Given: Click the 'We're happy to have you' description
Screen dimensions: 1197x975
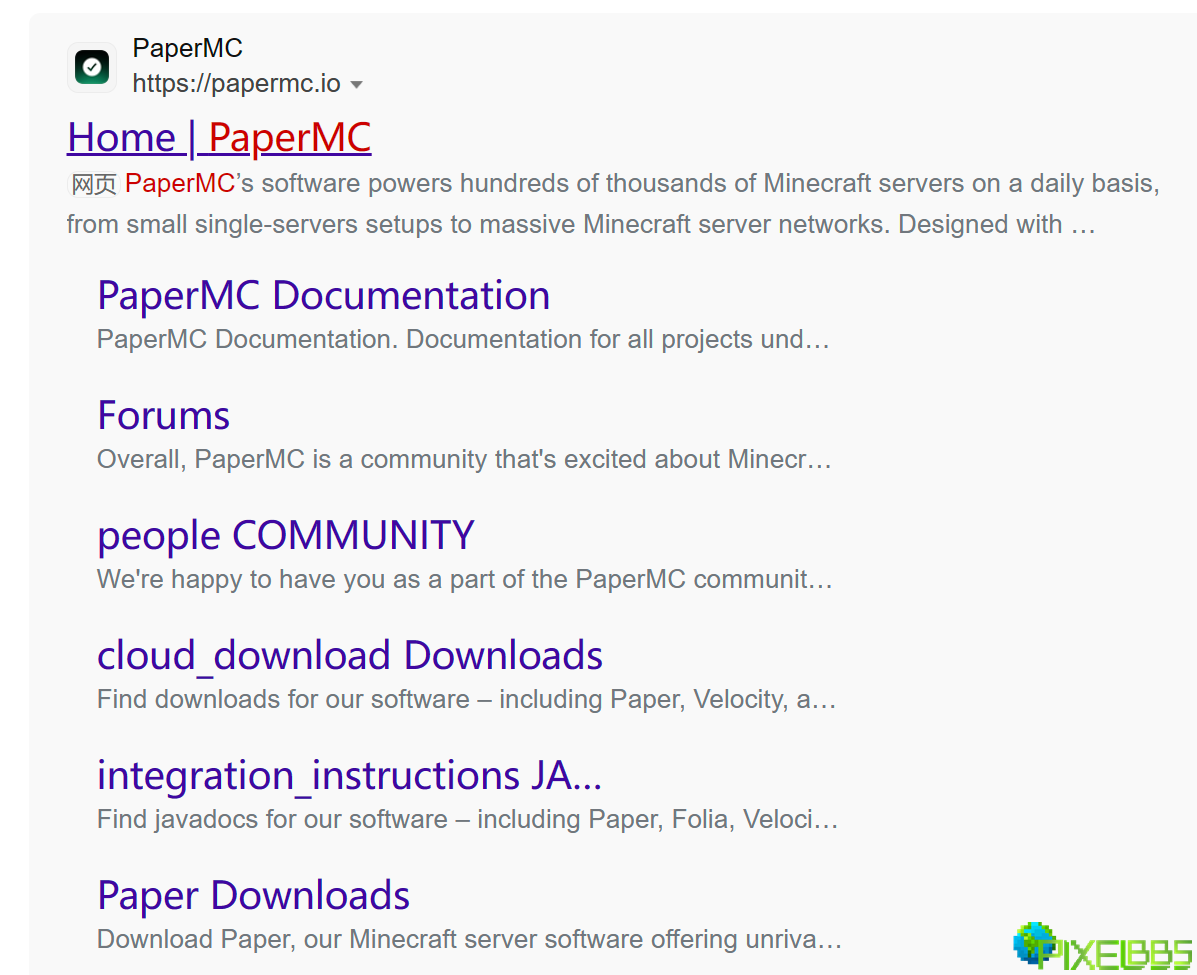Looking at the screenshot, I should click(x=465, y=579).
